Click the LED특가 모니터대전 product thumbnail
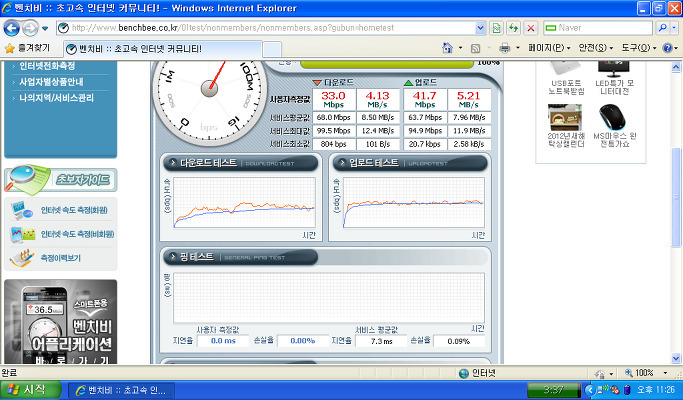The image size is (683, 400). point(614,70)
